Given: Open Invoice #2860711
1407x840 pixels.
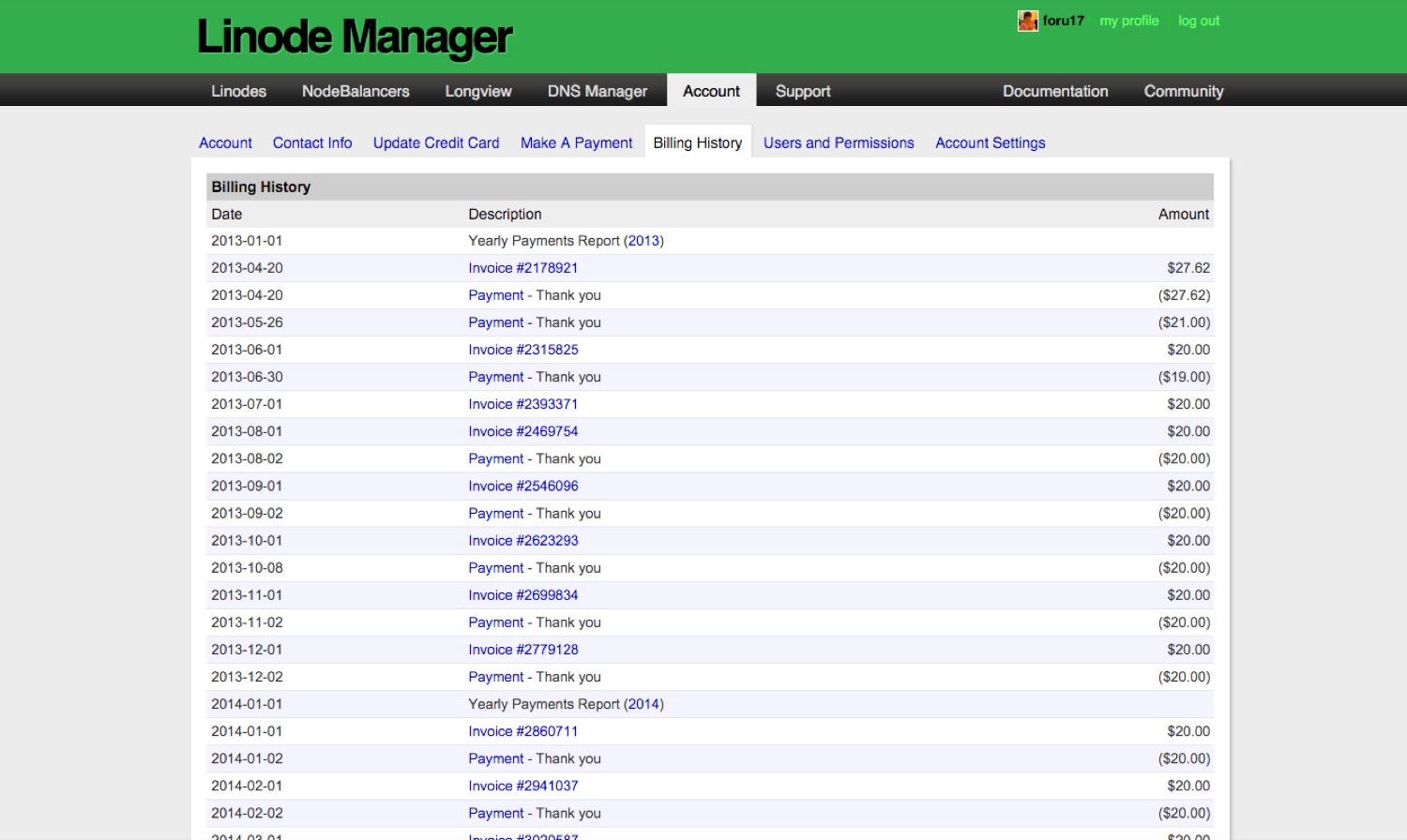Looking at the screenshot, I should 522,731.
